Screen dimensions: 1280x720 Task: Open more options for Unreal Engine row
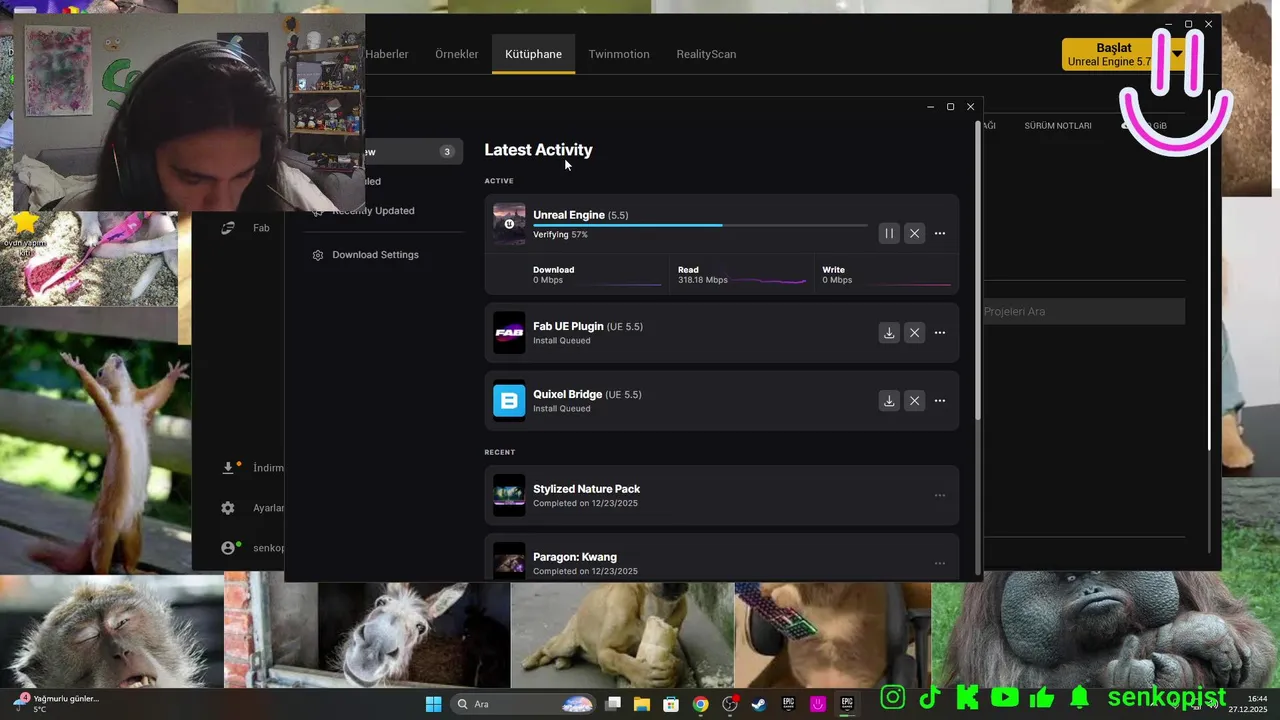(940, 233)
